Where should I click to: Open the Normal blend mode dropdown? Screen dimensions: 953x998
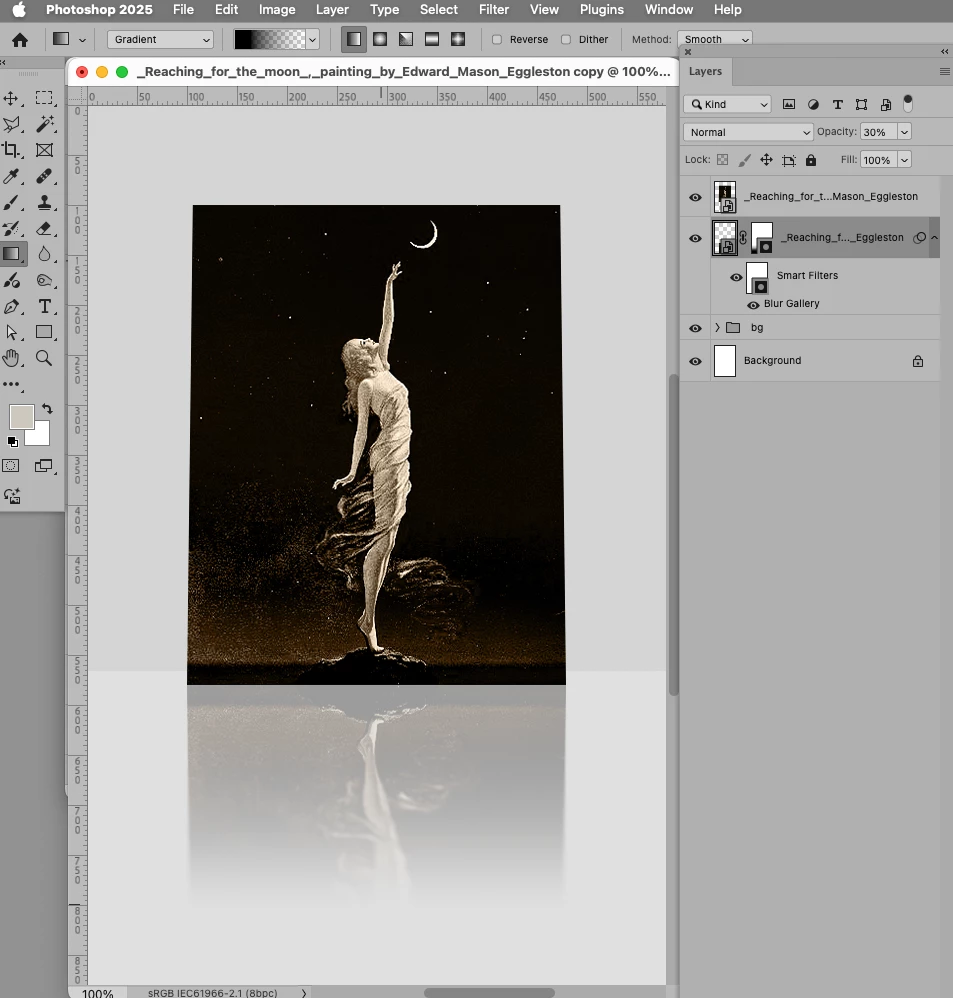click(749, 132)
